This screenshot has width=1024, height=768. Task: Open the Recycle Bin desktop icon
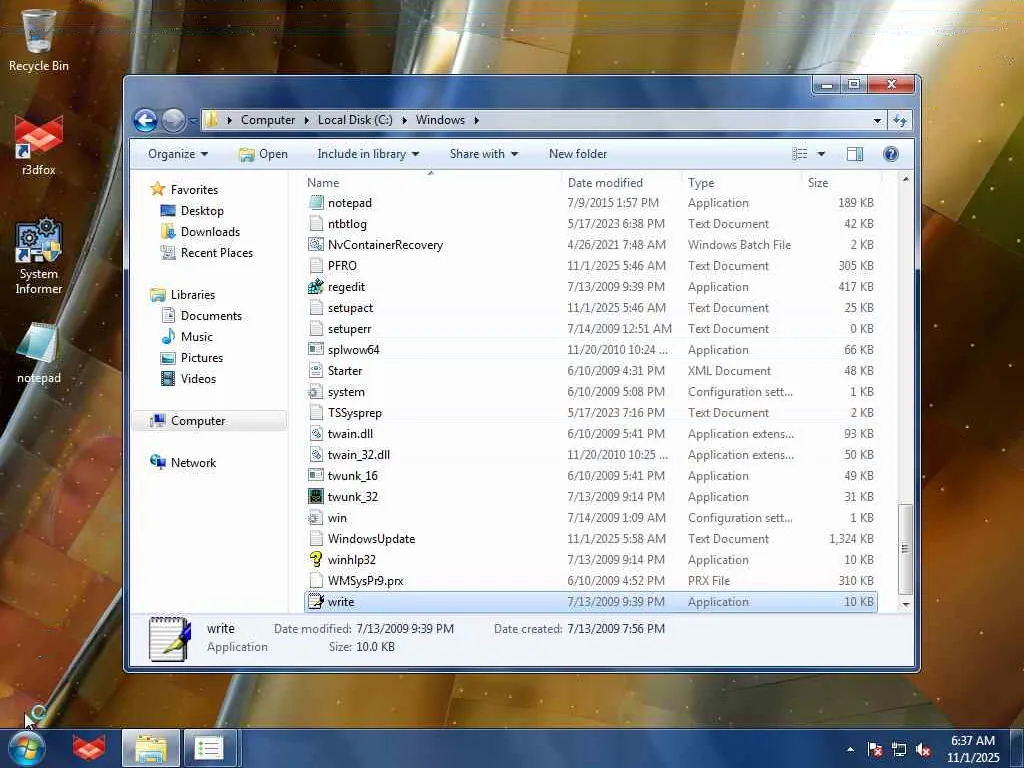coord(39,39)
